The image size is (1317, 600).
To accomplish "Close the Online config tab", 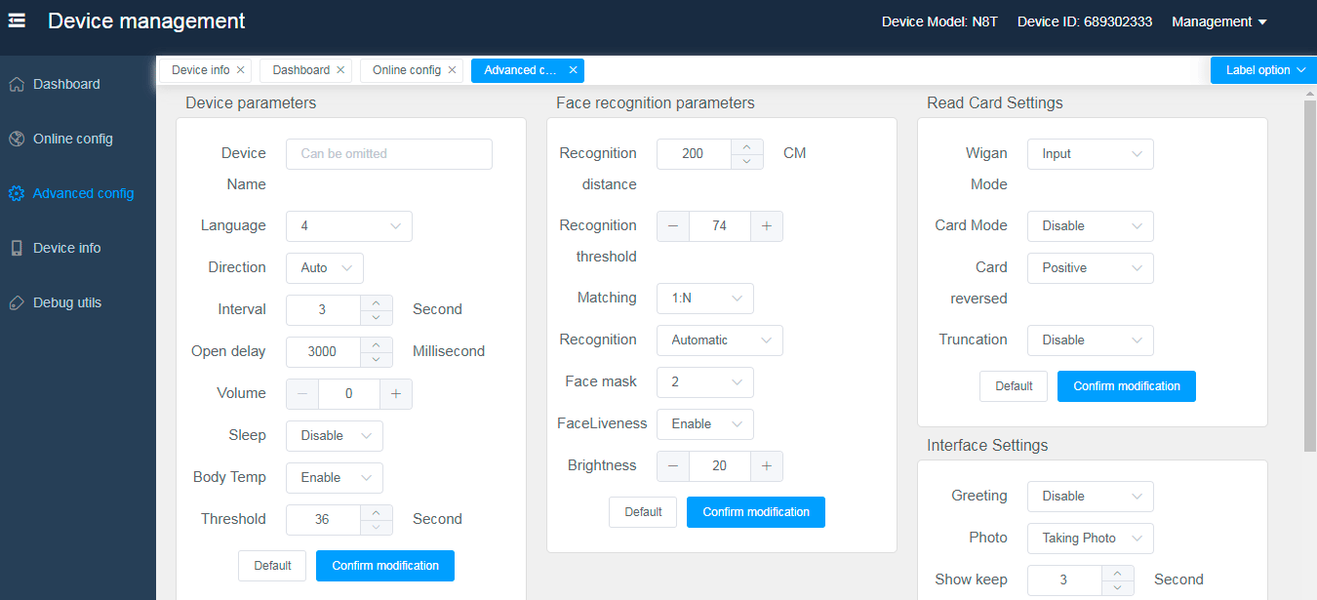I will tap(452, 70).
